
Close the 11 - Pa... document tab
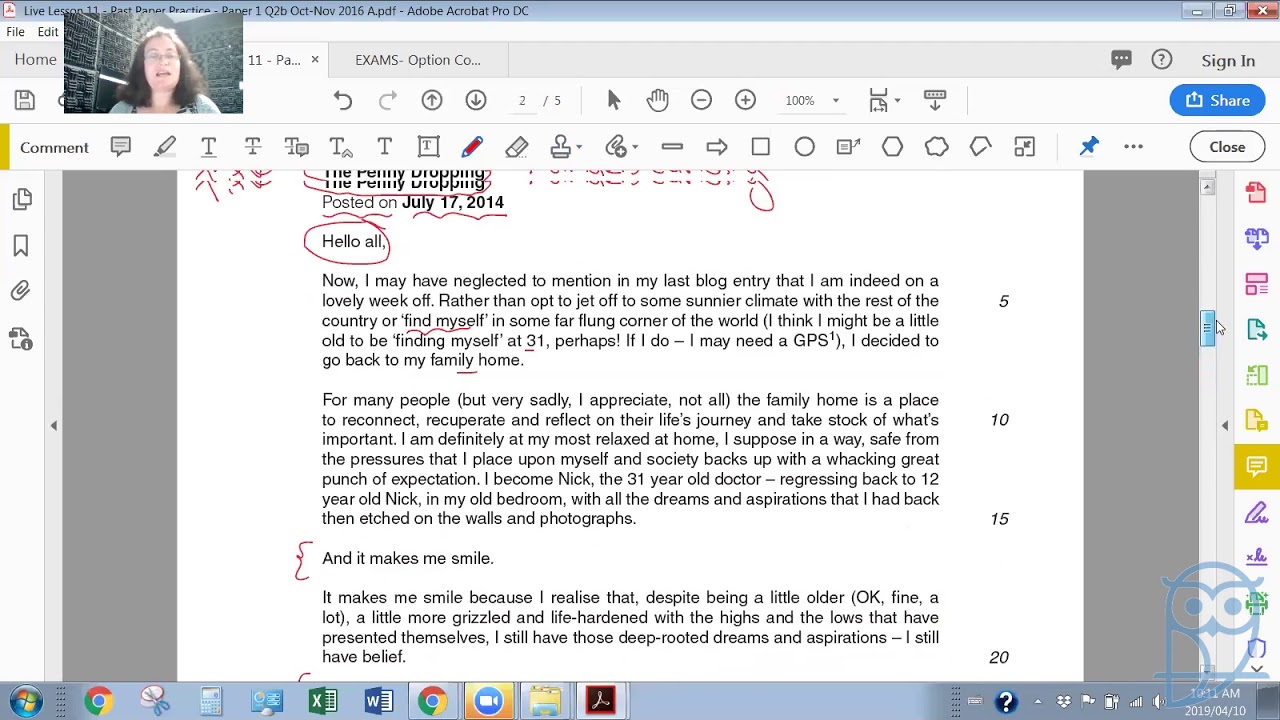(x=314, y=60)
